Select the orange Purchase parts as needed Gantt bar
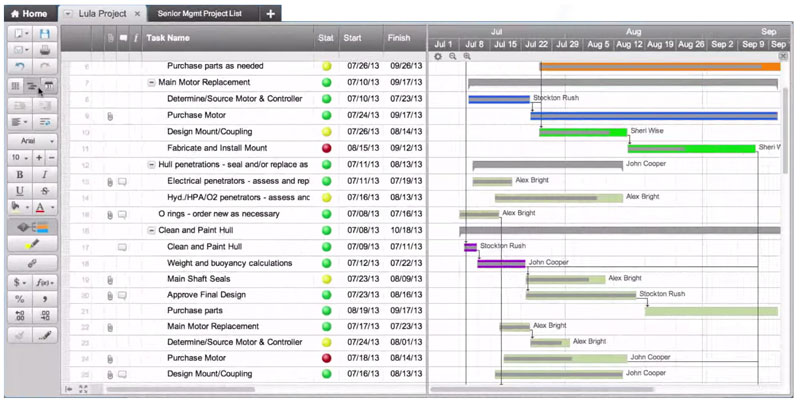 660,67
